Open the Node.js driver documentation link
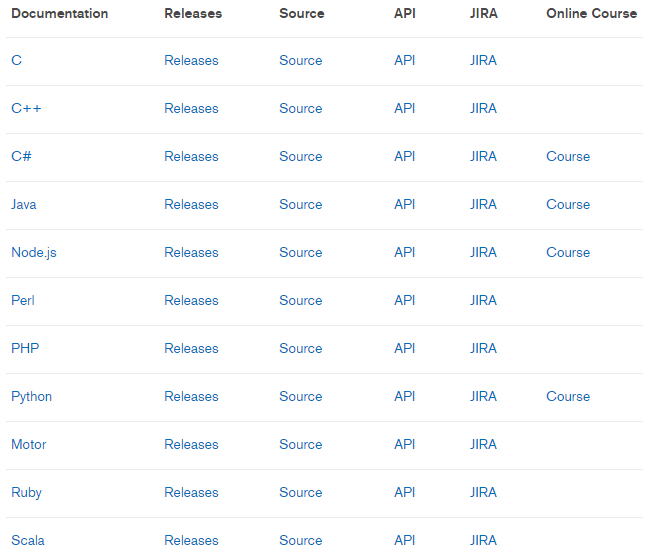Screen dimensions: 652x558 (x=34, y=252)
